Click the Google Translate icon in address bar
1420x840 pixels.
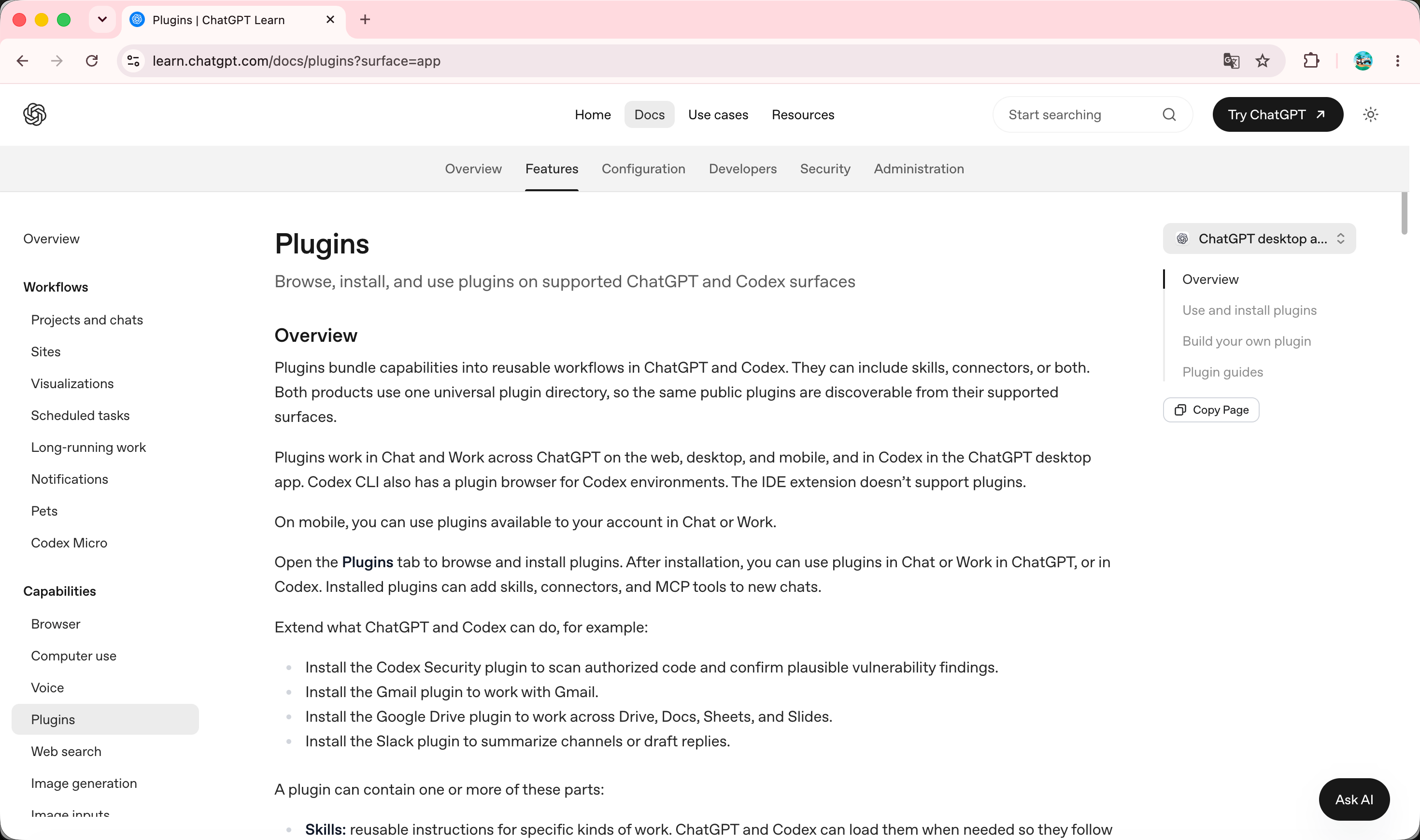point(1231,60)
